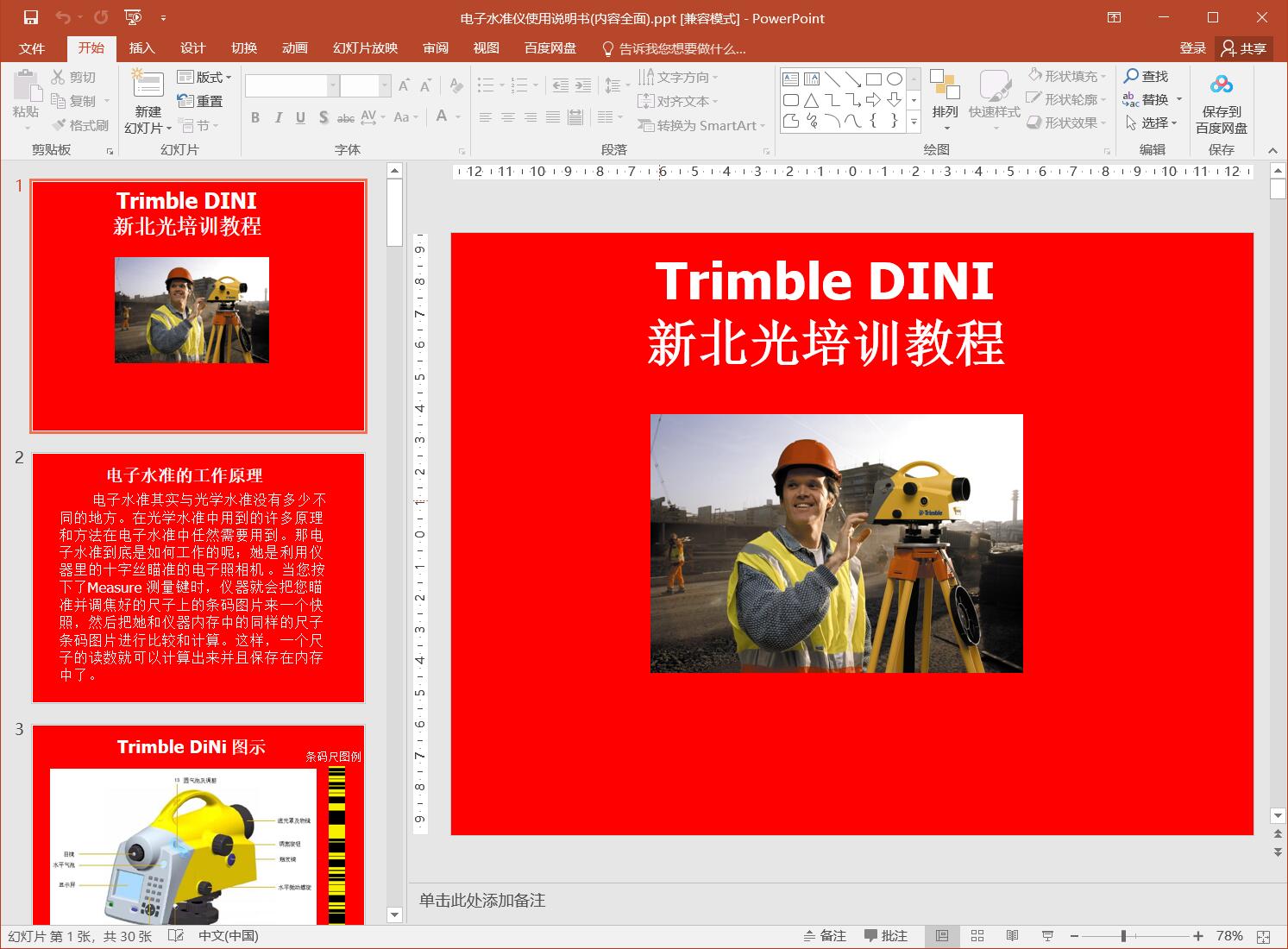Activate Format Painter 格式刷
The image size is (1288, 949).
tap(79, 125)
